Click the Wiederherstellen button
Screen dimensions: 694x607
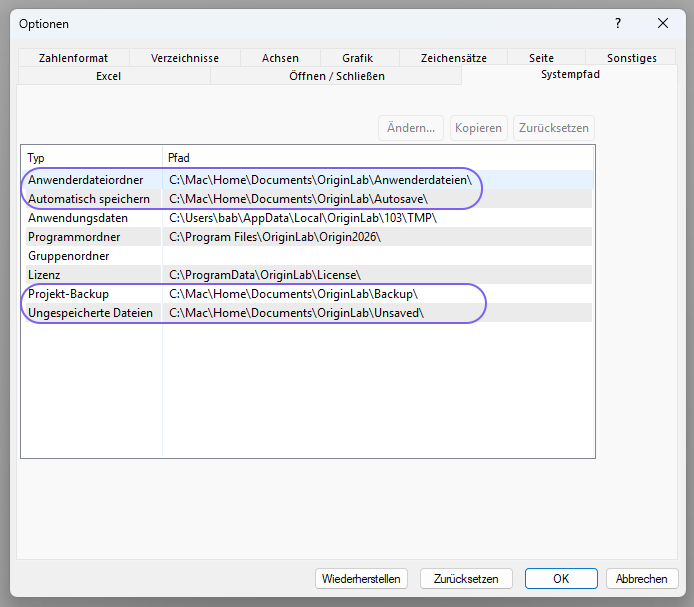[x=361, y=579]
